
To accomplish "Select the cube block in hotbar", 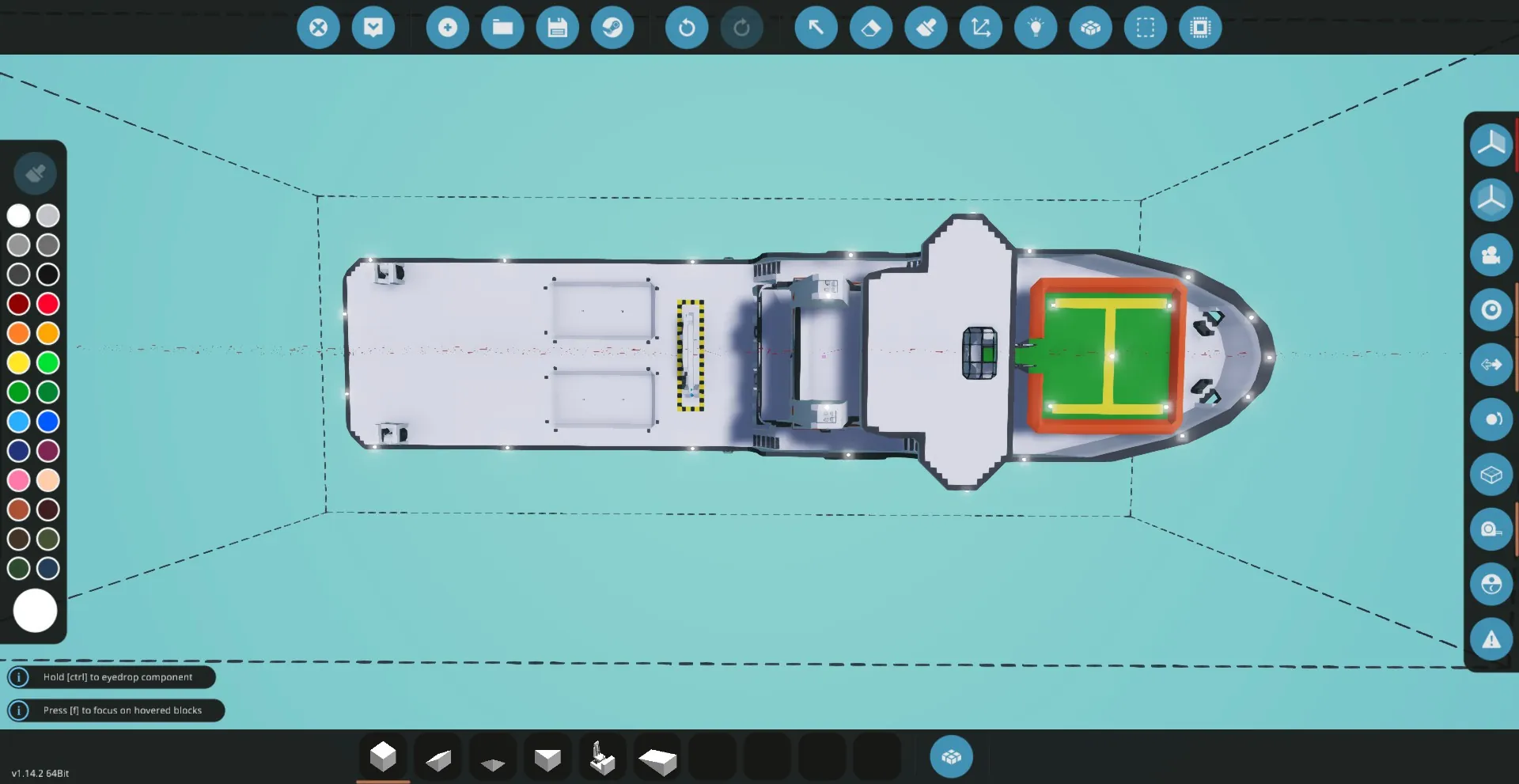I will pyautogui.click(x=383, y=757).
